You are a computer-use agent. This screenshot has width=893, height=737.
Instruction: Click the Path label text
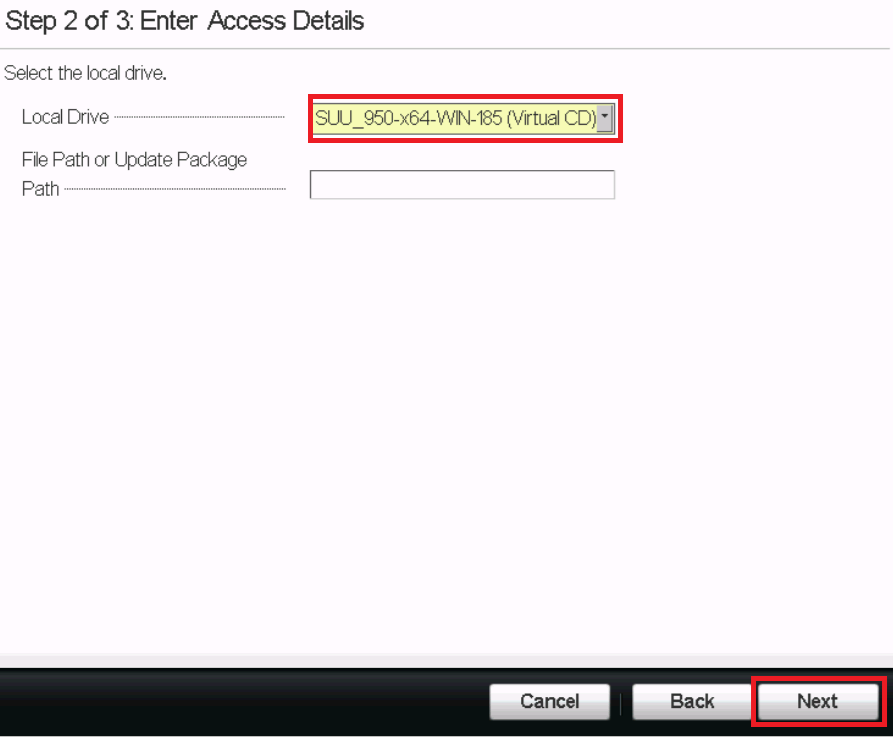point(40,189)
